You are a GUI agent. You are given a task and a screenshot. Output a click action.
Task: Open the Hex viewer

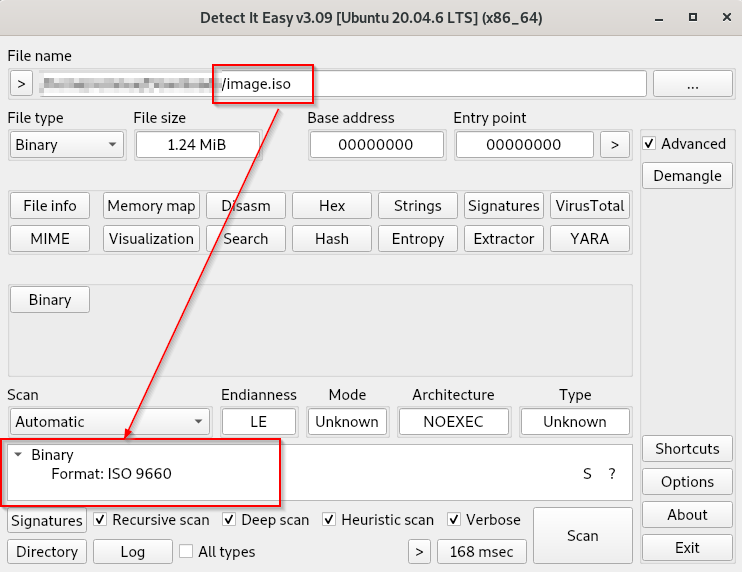331,206
